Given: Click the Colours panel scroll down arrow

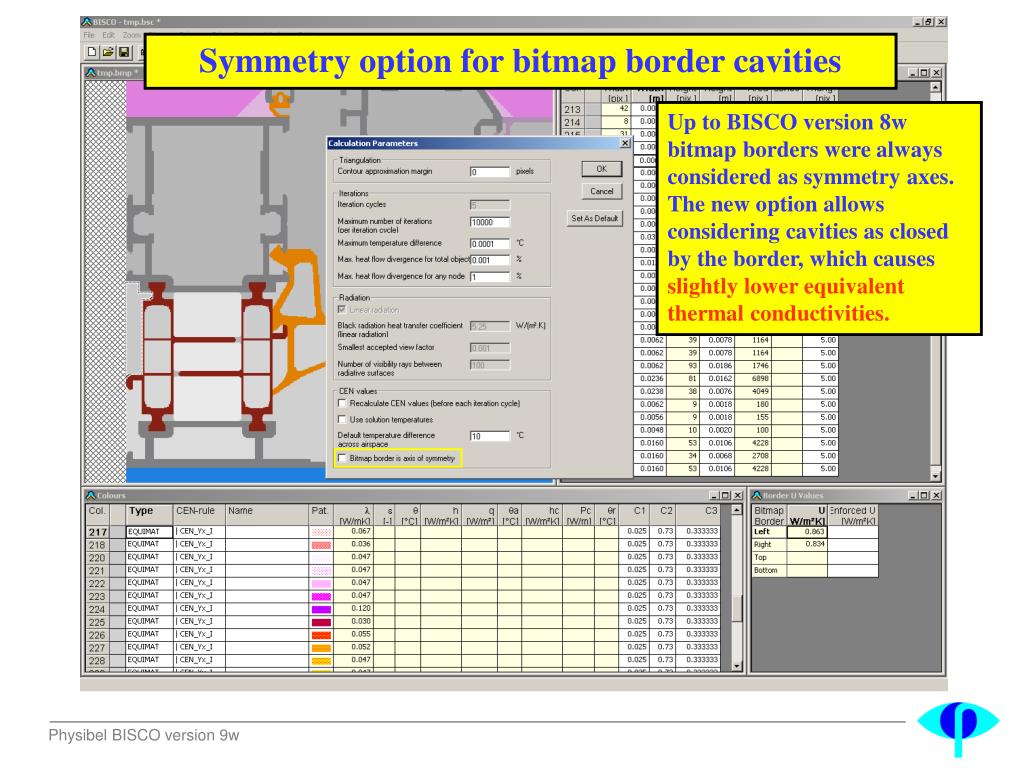Looking at the screenshot, I should click(737, 666).
